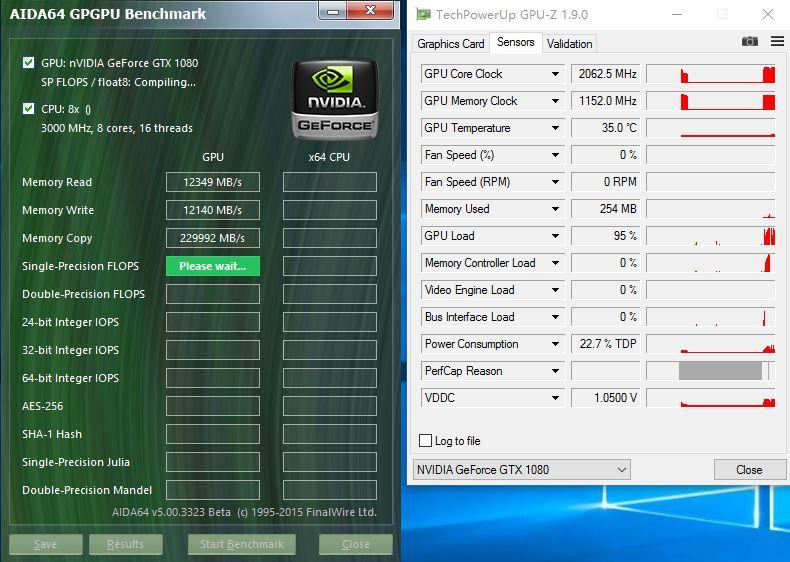Click the GPU Temperature history graph
Screen dimensions: 790x562
[710, 128]
